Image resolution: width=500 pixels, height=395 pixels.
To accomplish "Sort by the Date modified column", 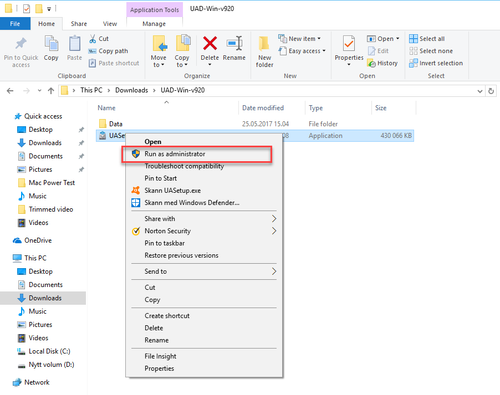I will click(263, 108).
